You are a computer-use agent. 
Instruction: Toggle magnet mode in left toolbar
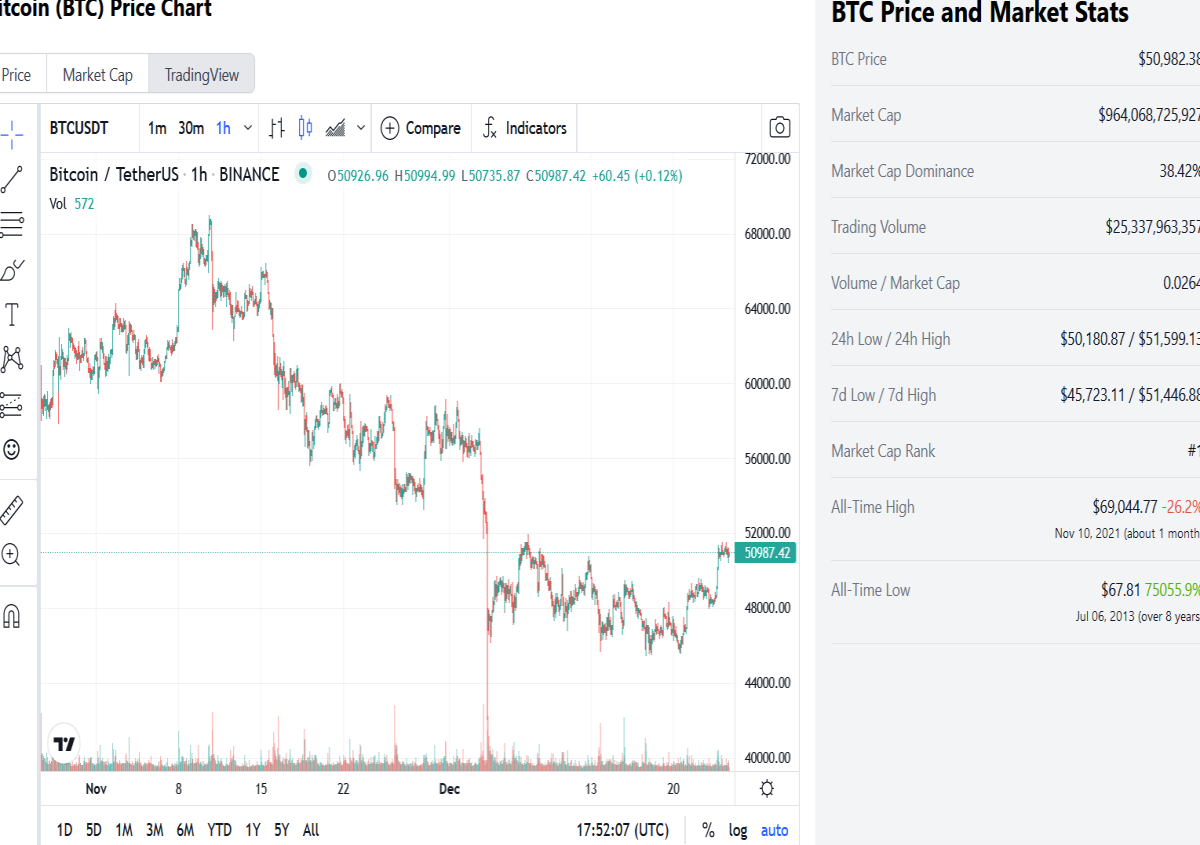click(12, 615)
